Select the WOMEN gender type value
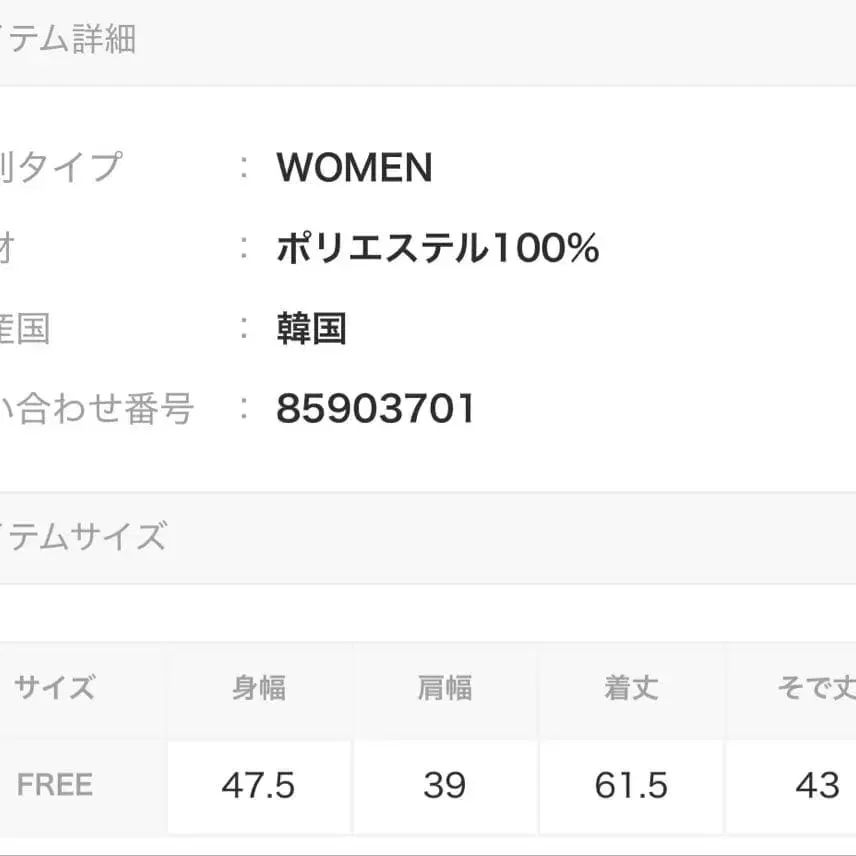This screenshot has height=856, width=856. pyautogui.click(x=354, y=168)
